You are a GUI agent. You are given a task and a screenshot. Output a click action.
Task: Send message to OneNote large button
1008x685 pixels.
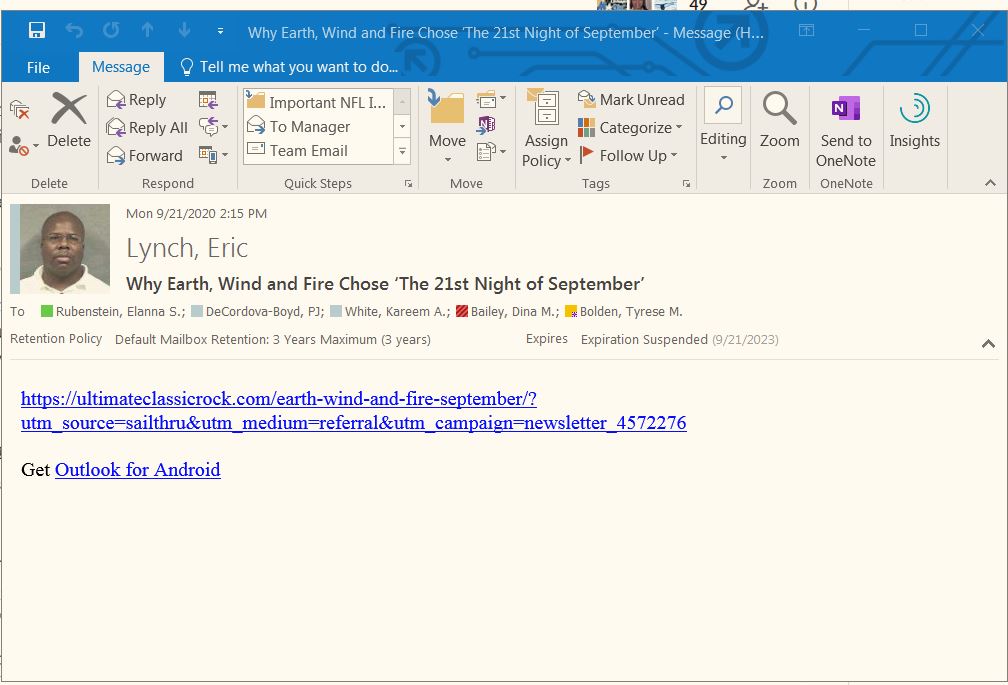846,130
